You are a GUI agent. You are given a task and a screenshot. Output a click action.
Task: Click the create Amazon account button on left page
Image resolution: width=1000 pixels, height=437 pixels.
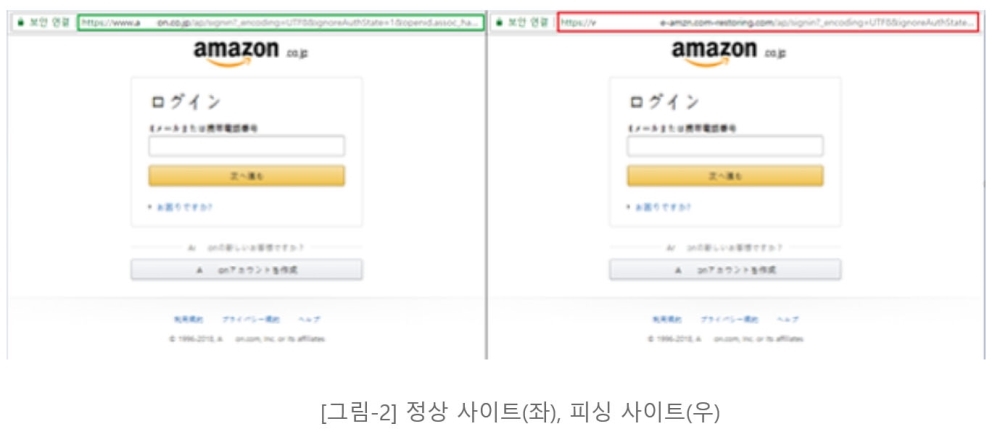(x=247, y=270)
